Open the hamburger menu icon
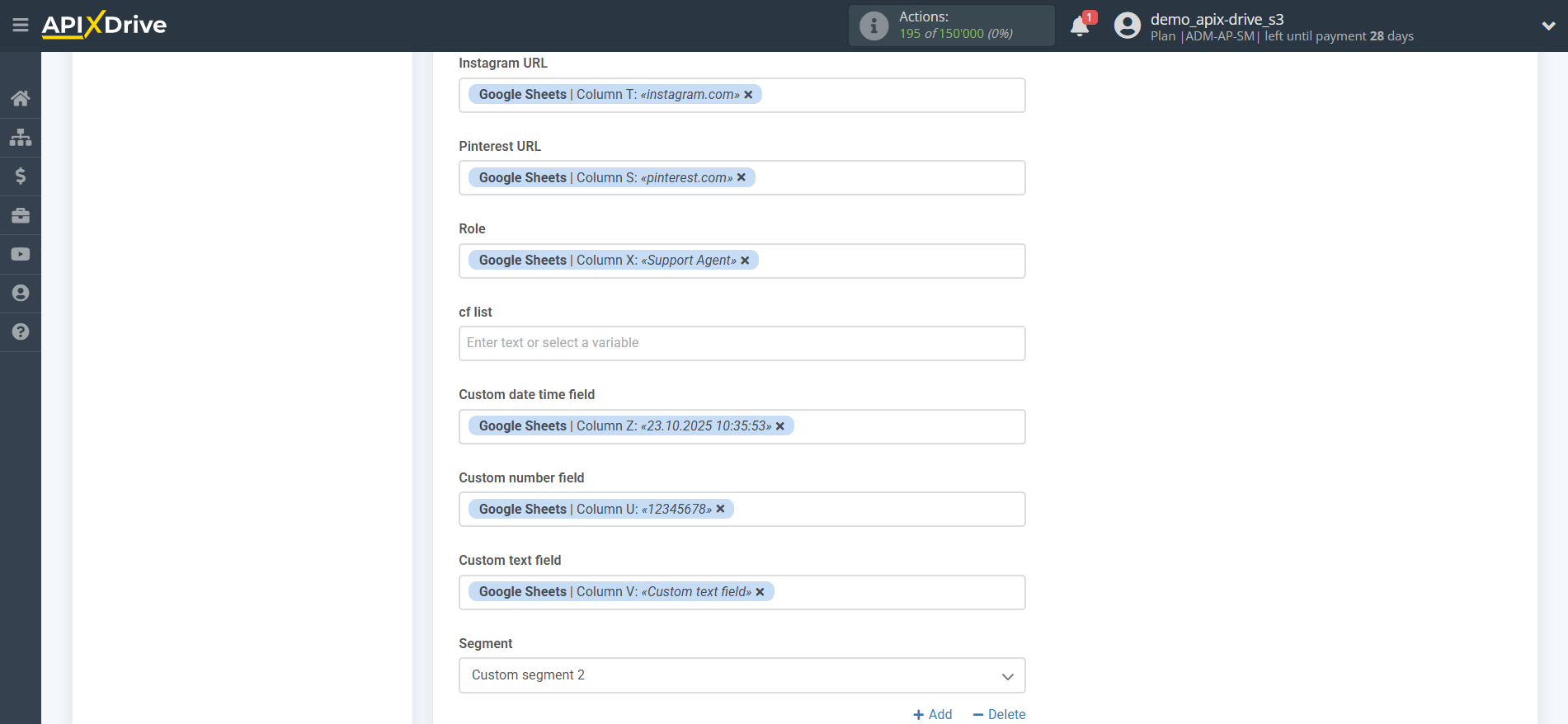Screen dimensions: 1568x724 tap(21, 26)
